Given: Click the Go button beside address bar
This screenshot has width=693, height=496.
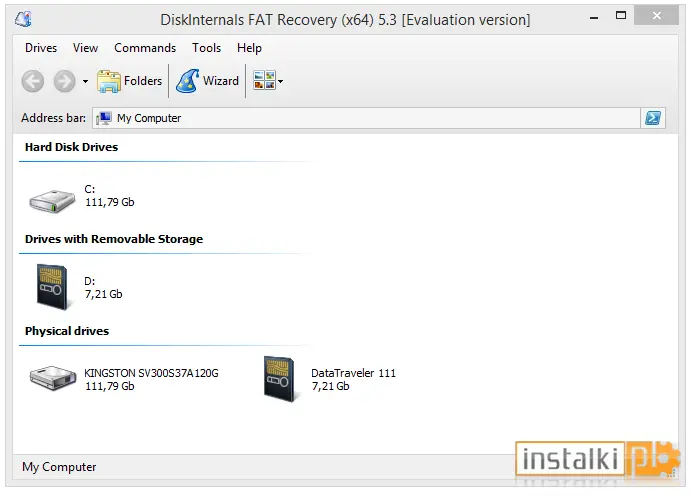Looking at the screenshot, I should tap(653, 118).
